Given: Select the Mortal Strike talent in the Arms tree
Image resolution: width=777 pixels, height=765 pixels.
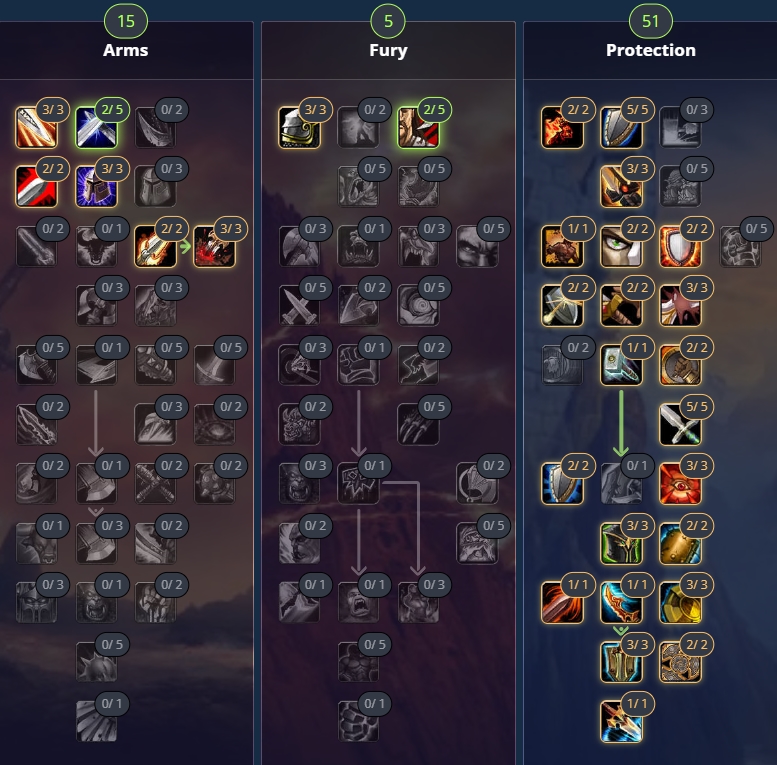Looking at the screenshot, I should point(96,484).
